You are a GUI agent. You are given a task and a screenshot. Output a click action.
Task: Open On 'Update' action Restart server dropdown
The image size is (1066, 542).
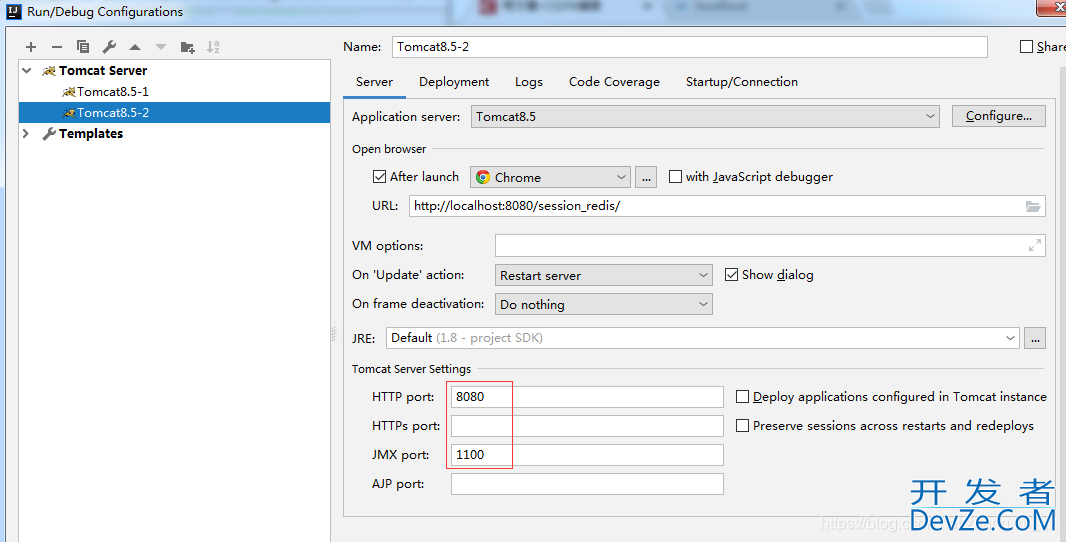[x=604, y=275]
